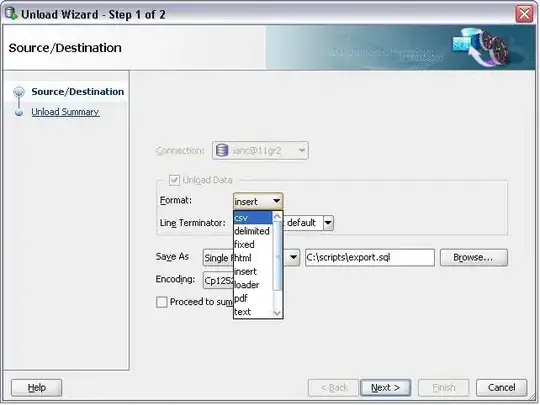Click the Help button

click(x=37, y=388)
